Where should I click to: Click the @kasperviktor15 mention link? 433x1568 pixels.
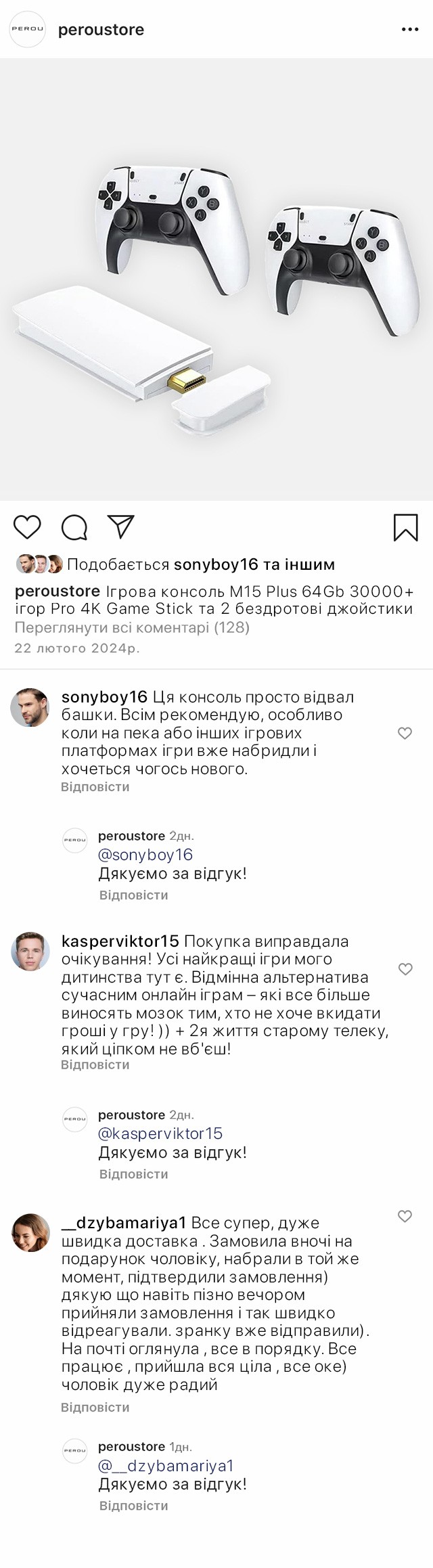tap(160, 1134)
